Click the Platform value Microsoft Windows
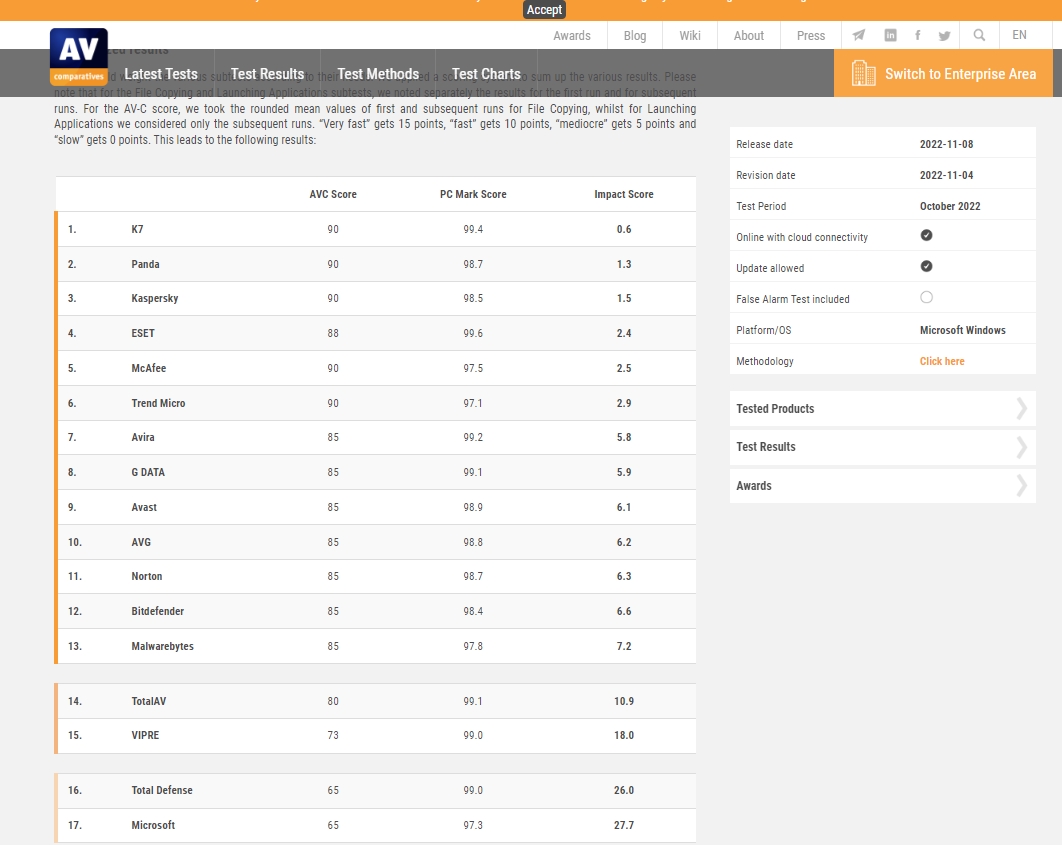 [x=962, y=330]
